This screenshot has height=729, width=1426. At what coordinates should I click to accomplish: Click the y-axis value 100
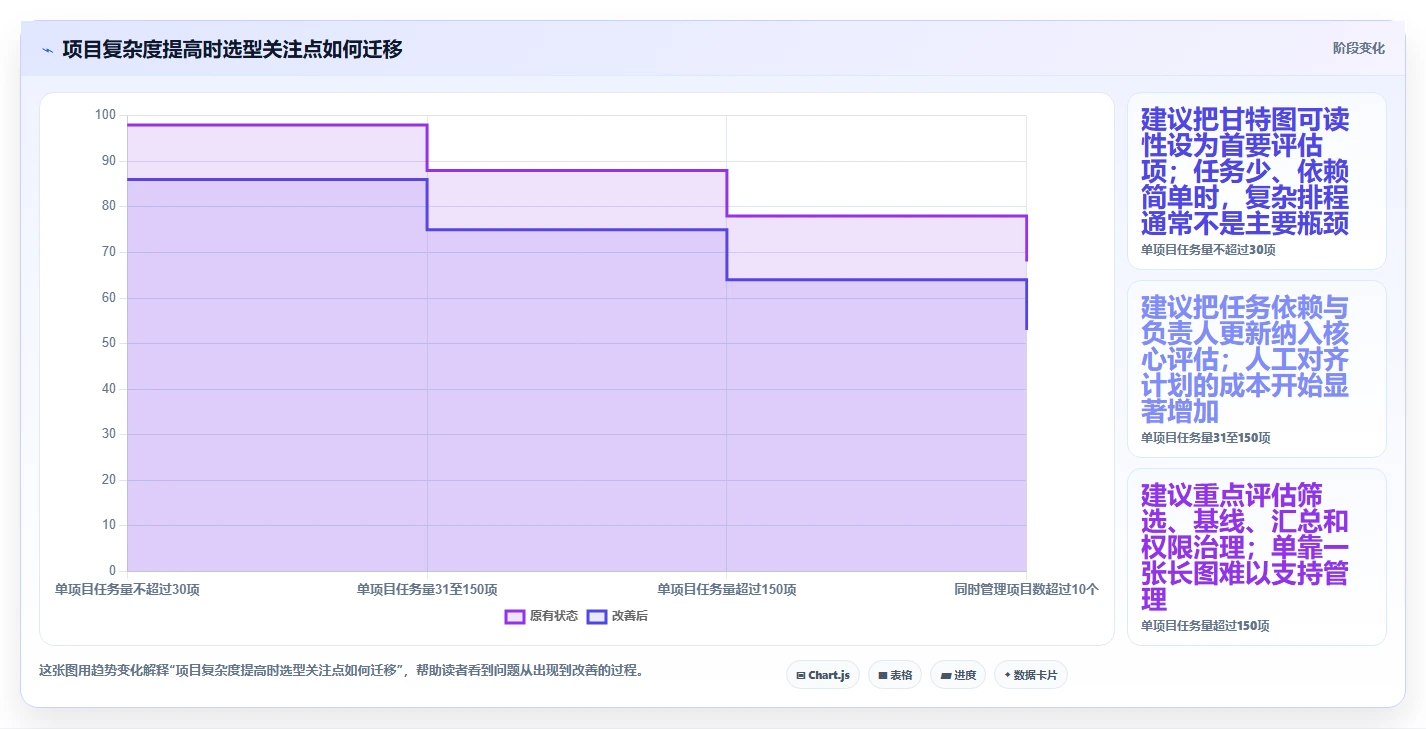click(x=105, y=115)
